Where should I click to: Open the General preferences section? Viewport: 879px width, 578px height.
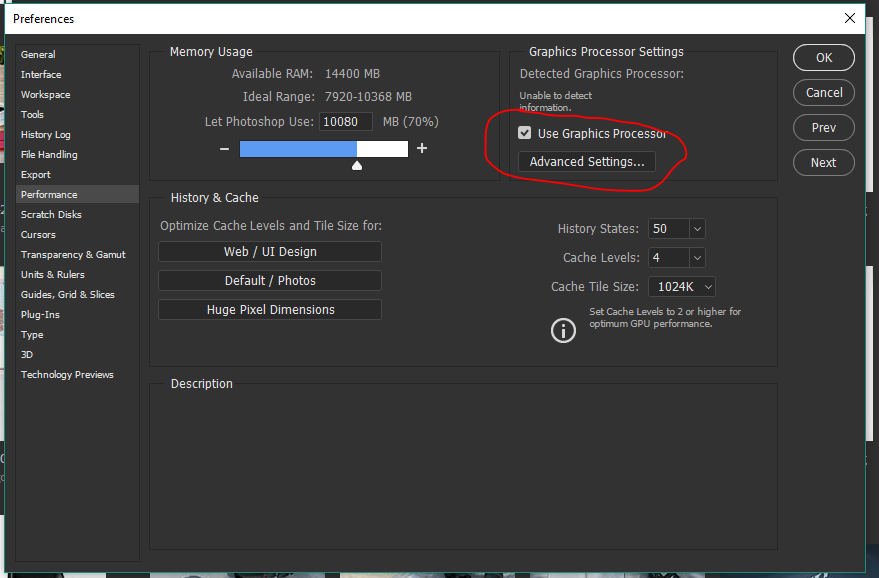point(38,54)
